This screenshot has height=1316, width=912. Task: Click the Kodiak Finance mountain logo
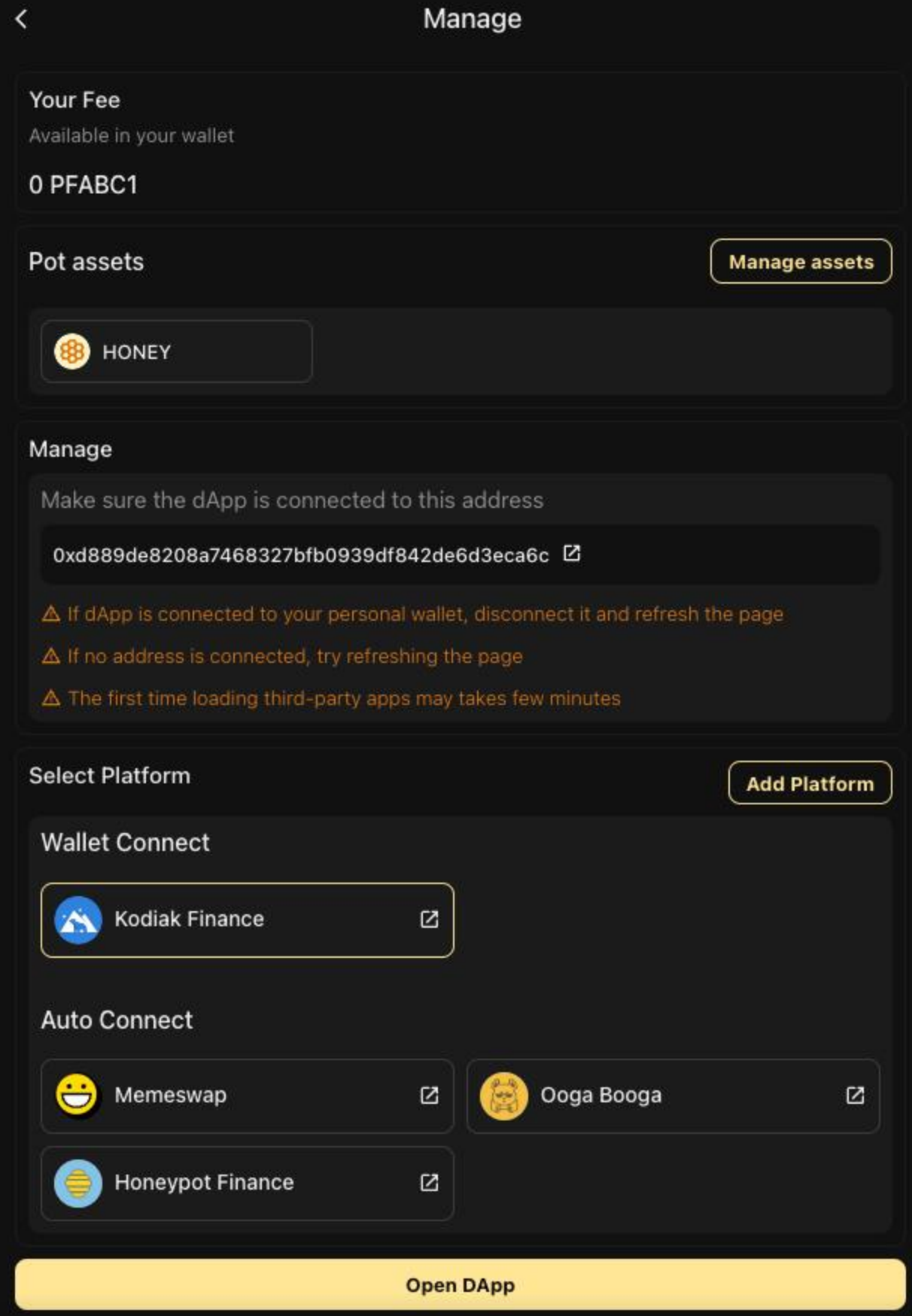tap(78, 919)
